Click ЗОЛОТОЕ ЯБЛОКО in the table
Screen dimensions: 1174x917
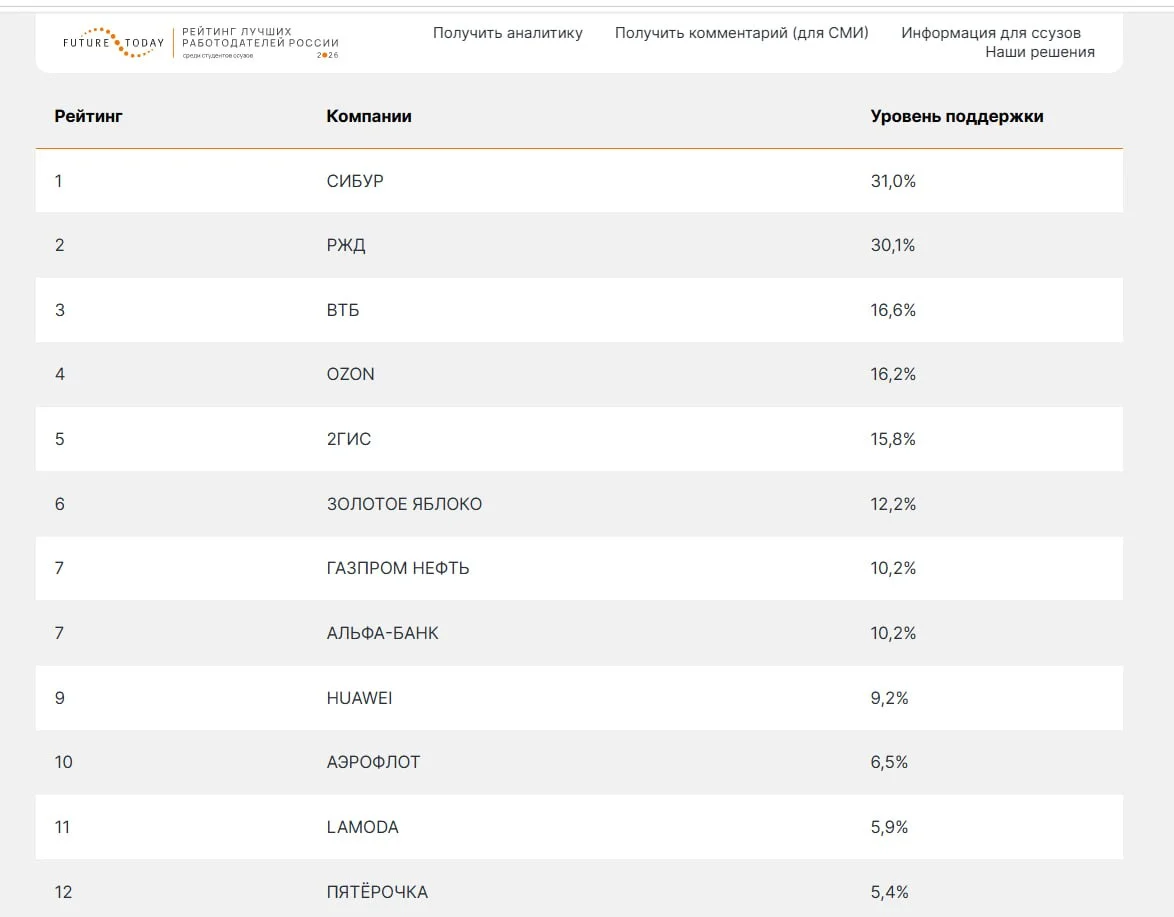click(404, 504)
